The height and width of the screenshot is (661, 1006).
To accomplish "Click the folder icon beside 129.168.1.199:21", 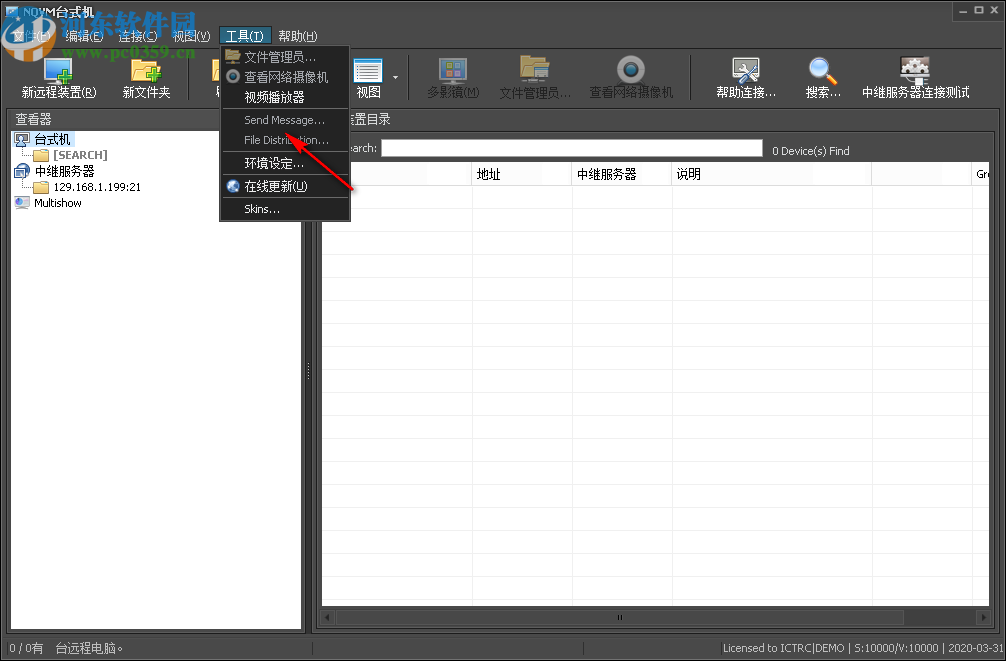I will click(42, 187).
